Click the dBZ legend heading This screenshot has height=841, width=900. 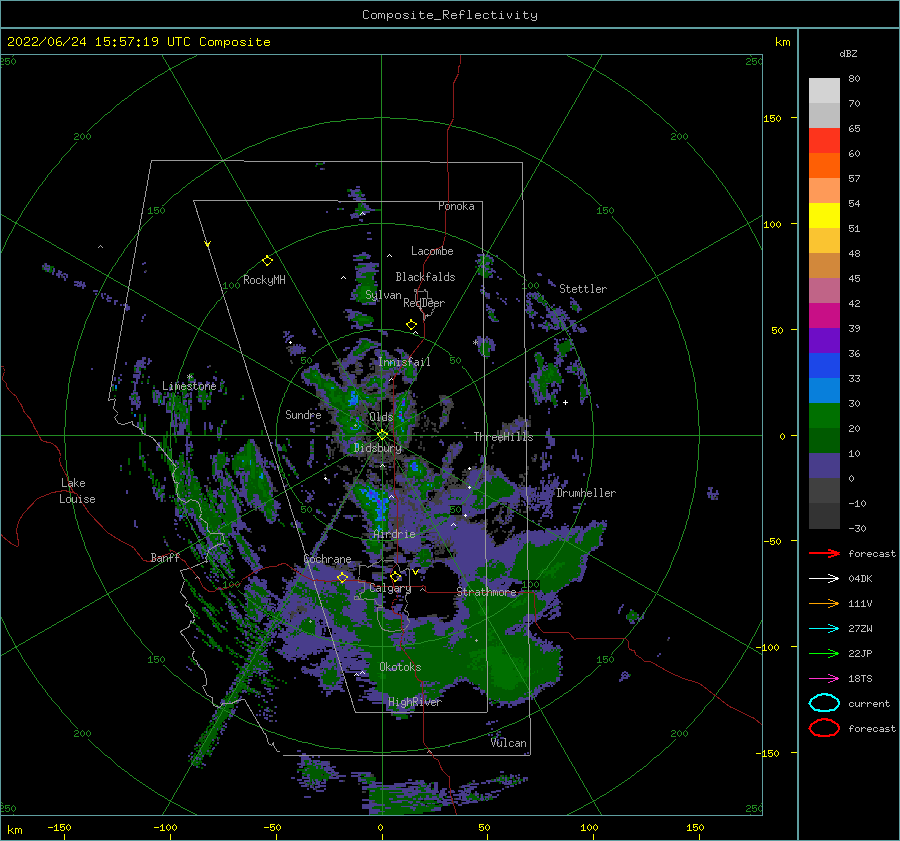tap(848, 53)
